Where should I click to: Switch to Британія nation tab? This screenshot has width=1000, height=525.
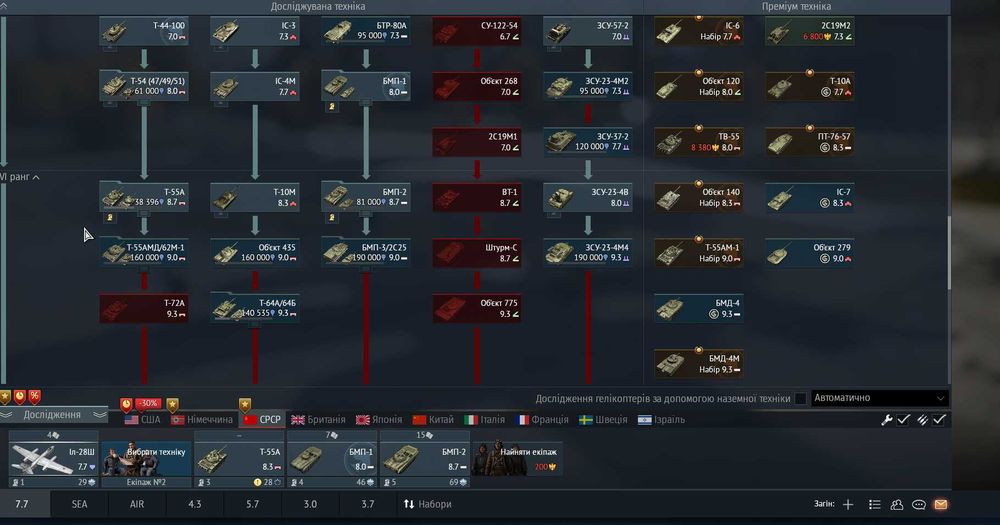(318, 420)
